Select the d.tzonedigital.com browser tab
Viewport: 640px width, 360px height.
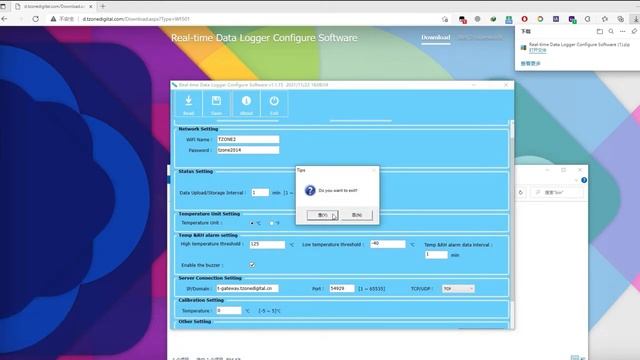pyautogui.click(x=53, y=7)
